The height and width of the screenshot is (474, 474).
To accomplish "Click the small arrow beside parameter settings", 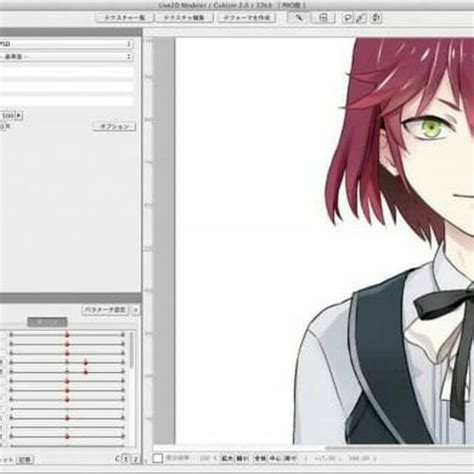I will pos(136,310).
